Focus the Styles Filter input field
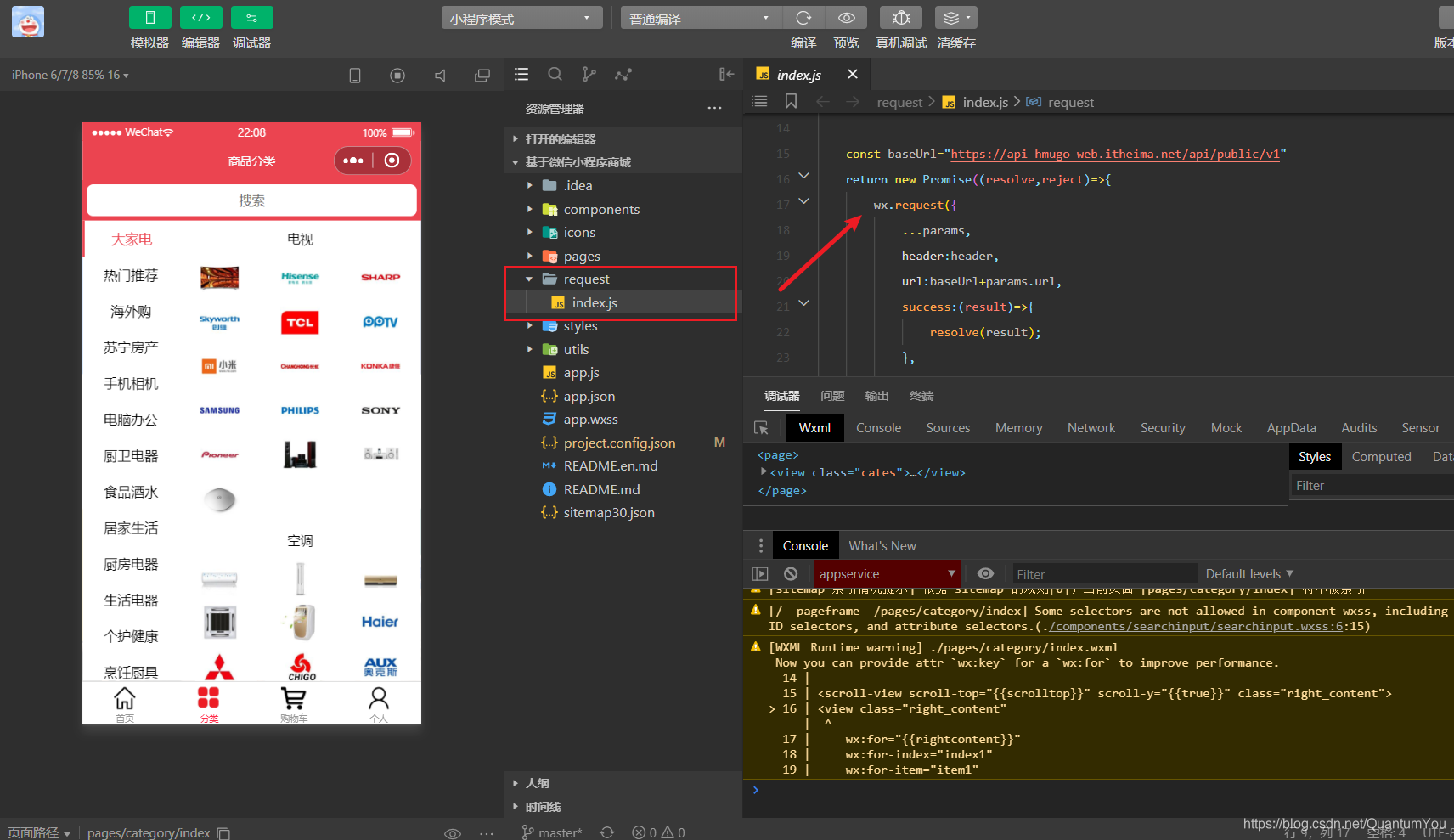1454x840 pixels. coord(1372,486)
